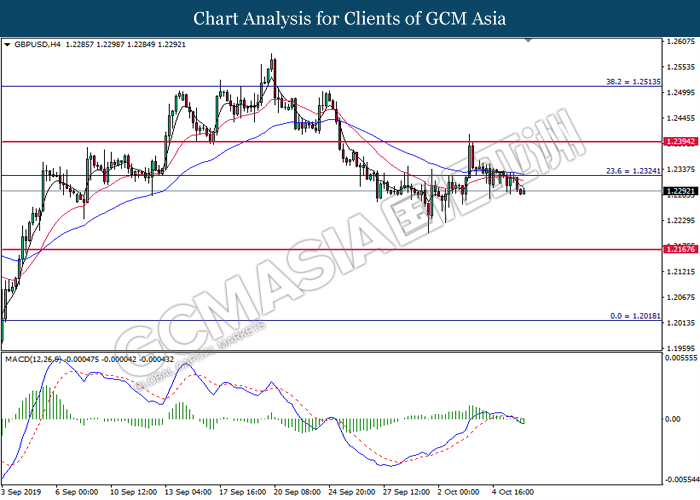Click the chart title mentioning GCM Asia
700x500 pixels.
click(349, 18)
